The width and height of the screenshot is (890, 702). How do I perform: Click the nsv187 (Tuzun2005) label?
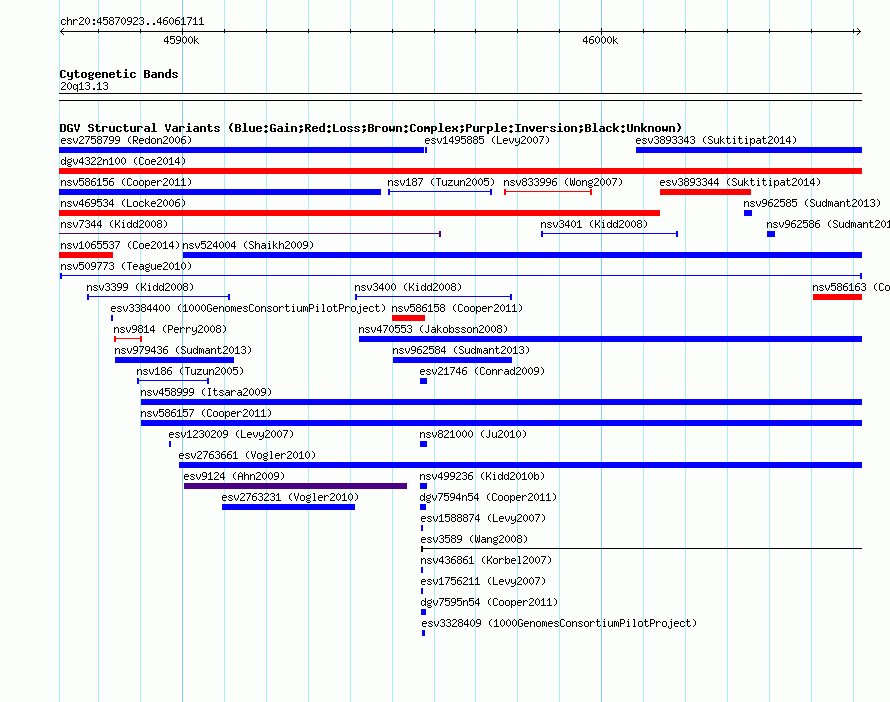pos(441,182)
